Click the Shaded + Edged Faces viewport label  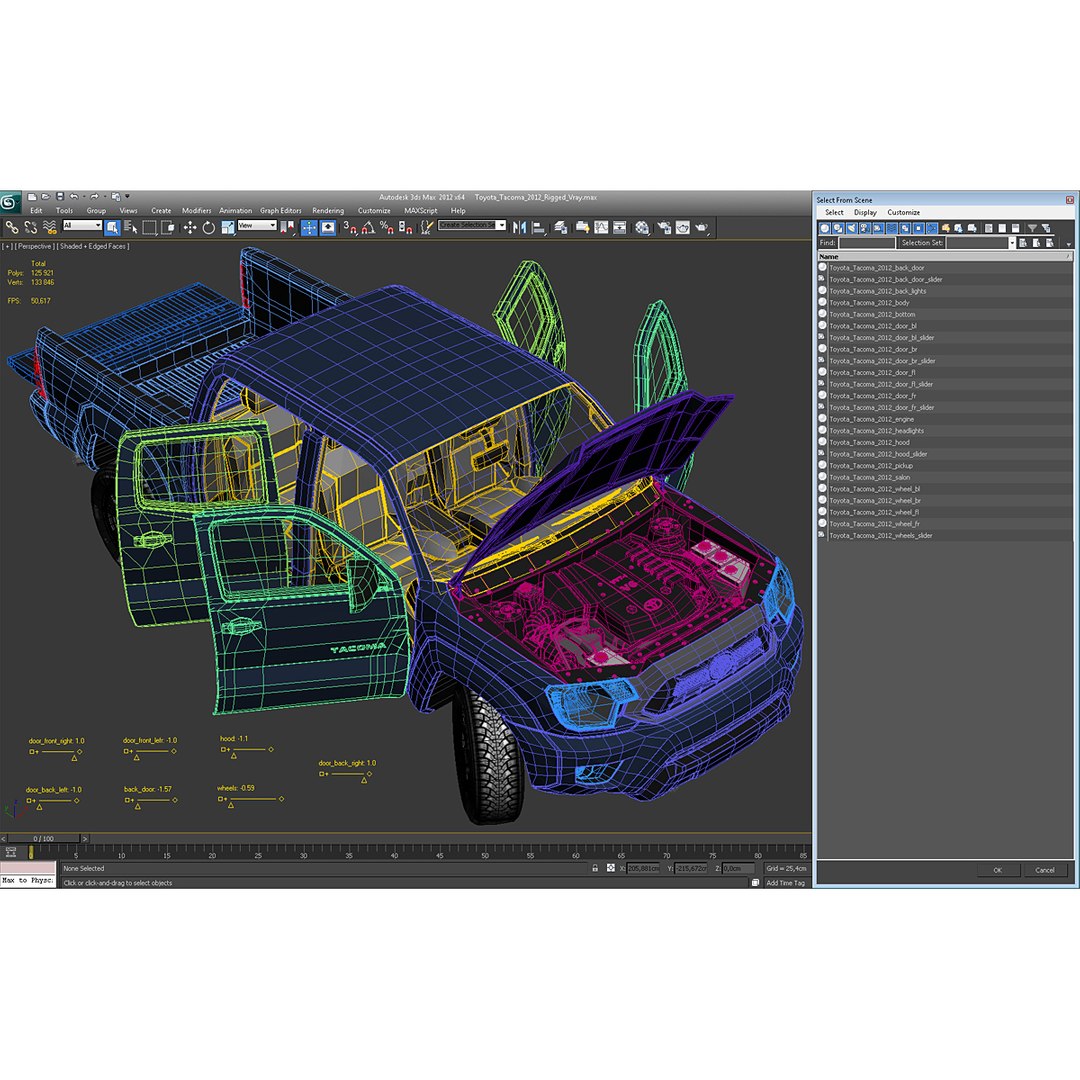[x=93, y=246]
